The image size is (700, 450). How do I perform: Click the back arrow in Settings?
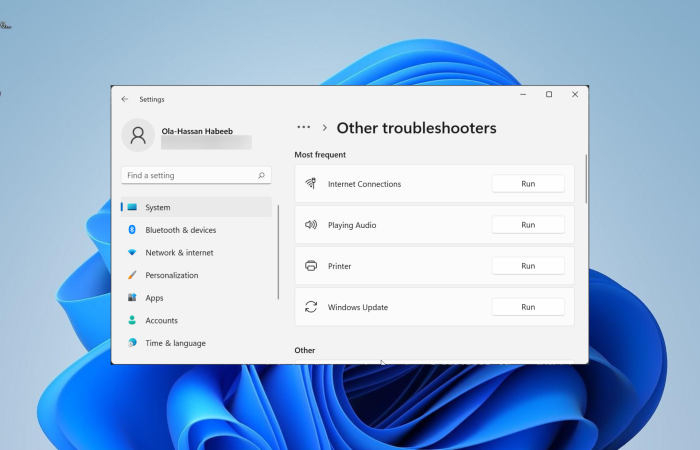(125, 99)
